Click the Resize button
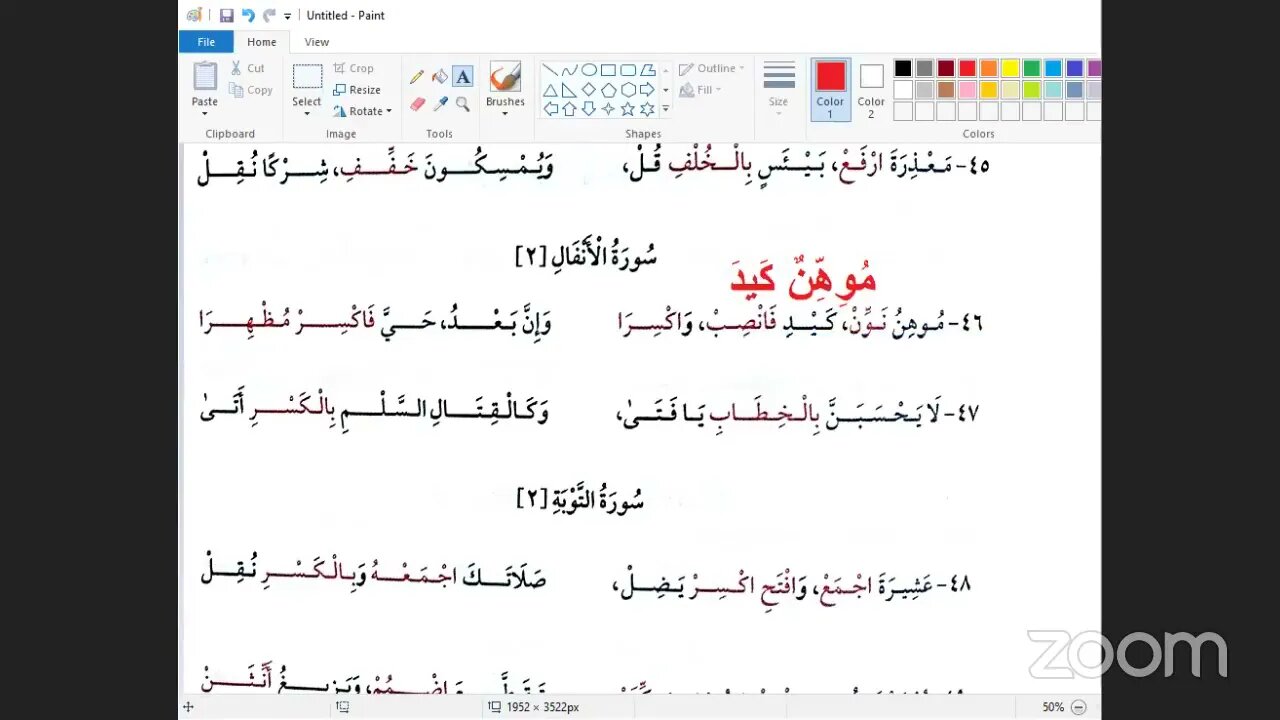Viewport: 1280px width, 720px height. click(357, 90)
